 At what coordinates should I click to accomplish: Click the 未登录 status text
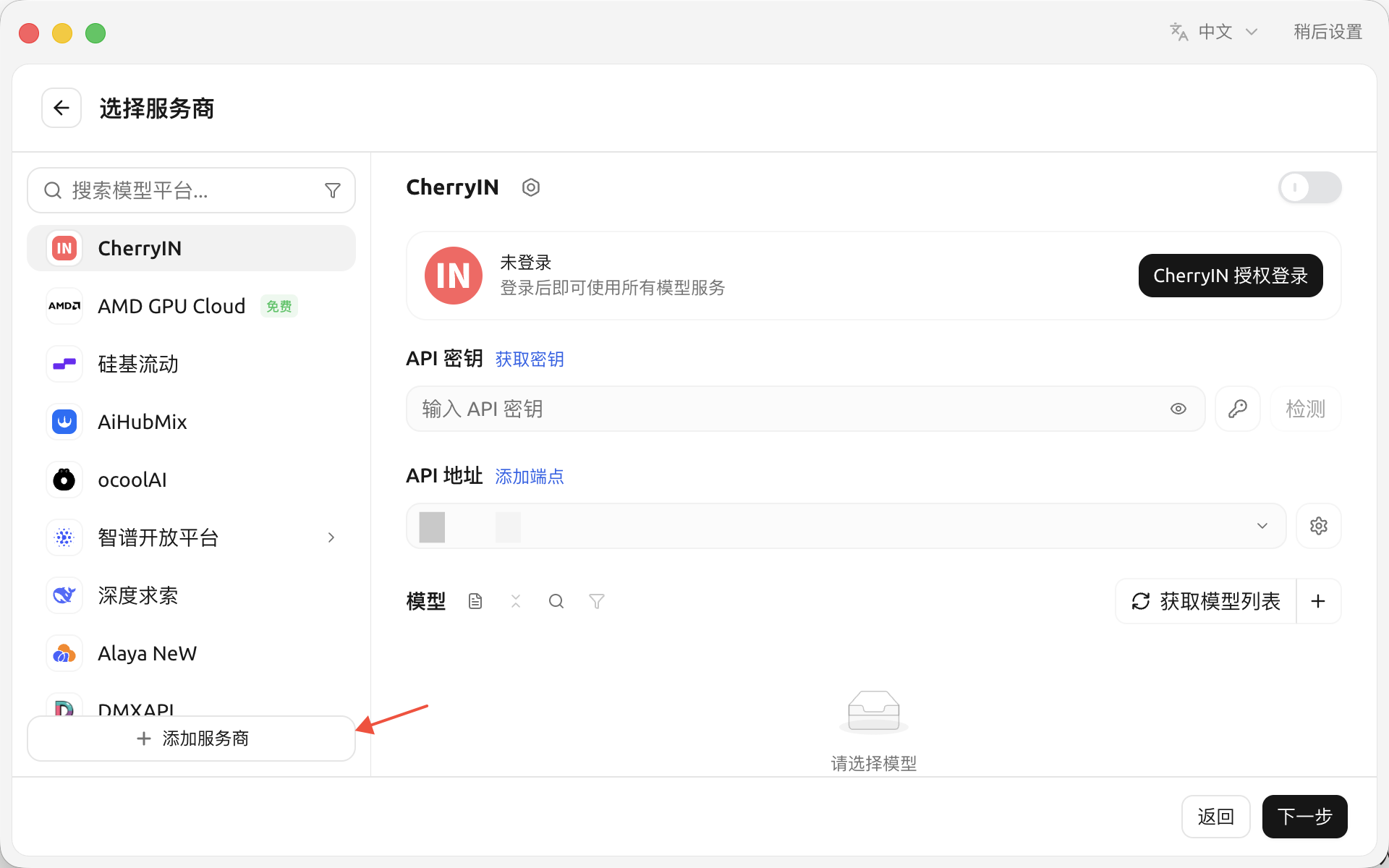526,263
